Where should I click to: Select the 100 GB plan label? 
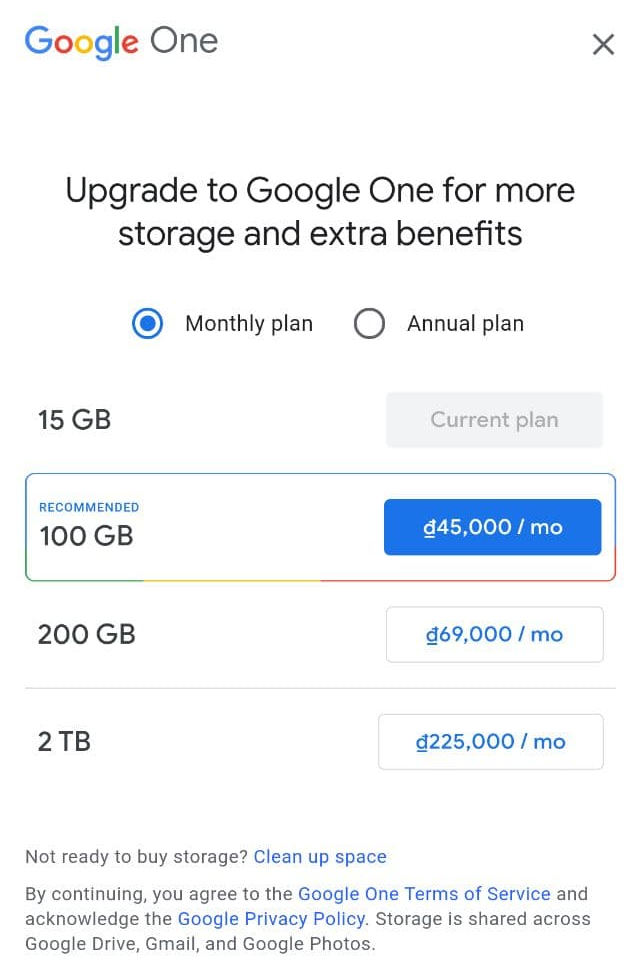[86, 536]
